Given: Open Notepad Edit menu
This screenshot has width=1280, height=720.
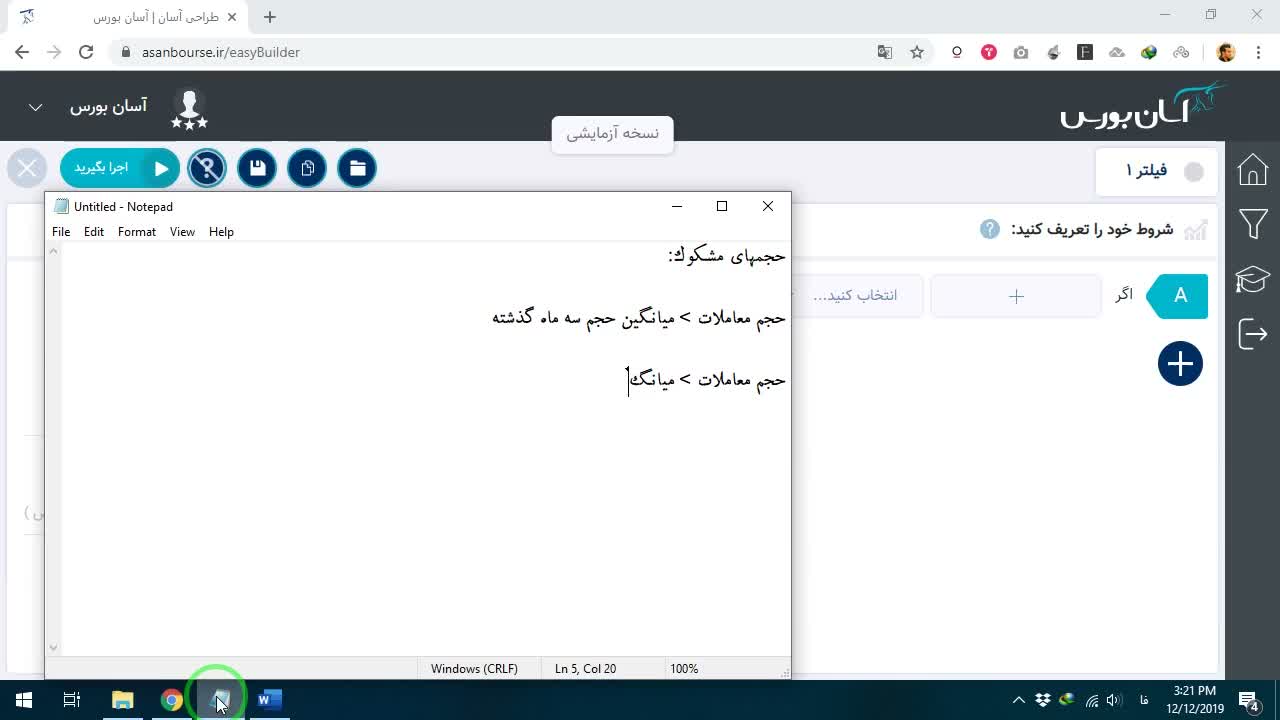Looking at the screenshot, I should click(x=94, y=232).
